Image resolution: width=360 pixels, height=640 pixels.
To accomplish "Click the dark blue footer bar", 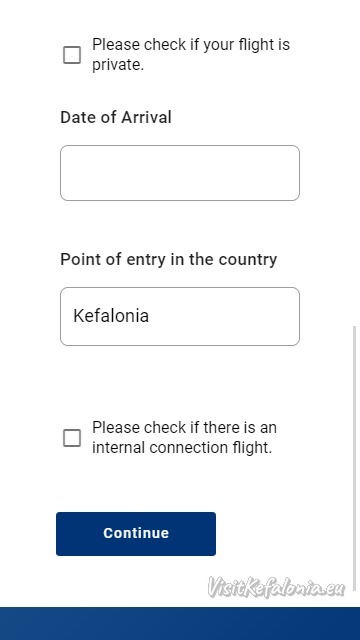I will click(x=180, y=624).
